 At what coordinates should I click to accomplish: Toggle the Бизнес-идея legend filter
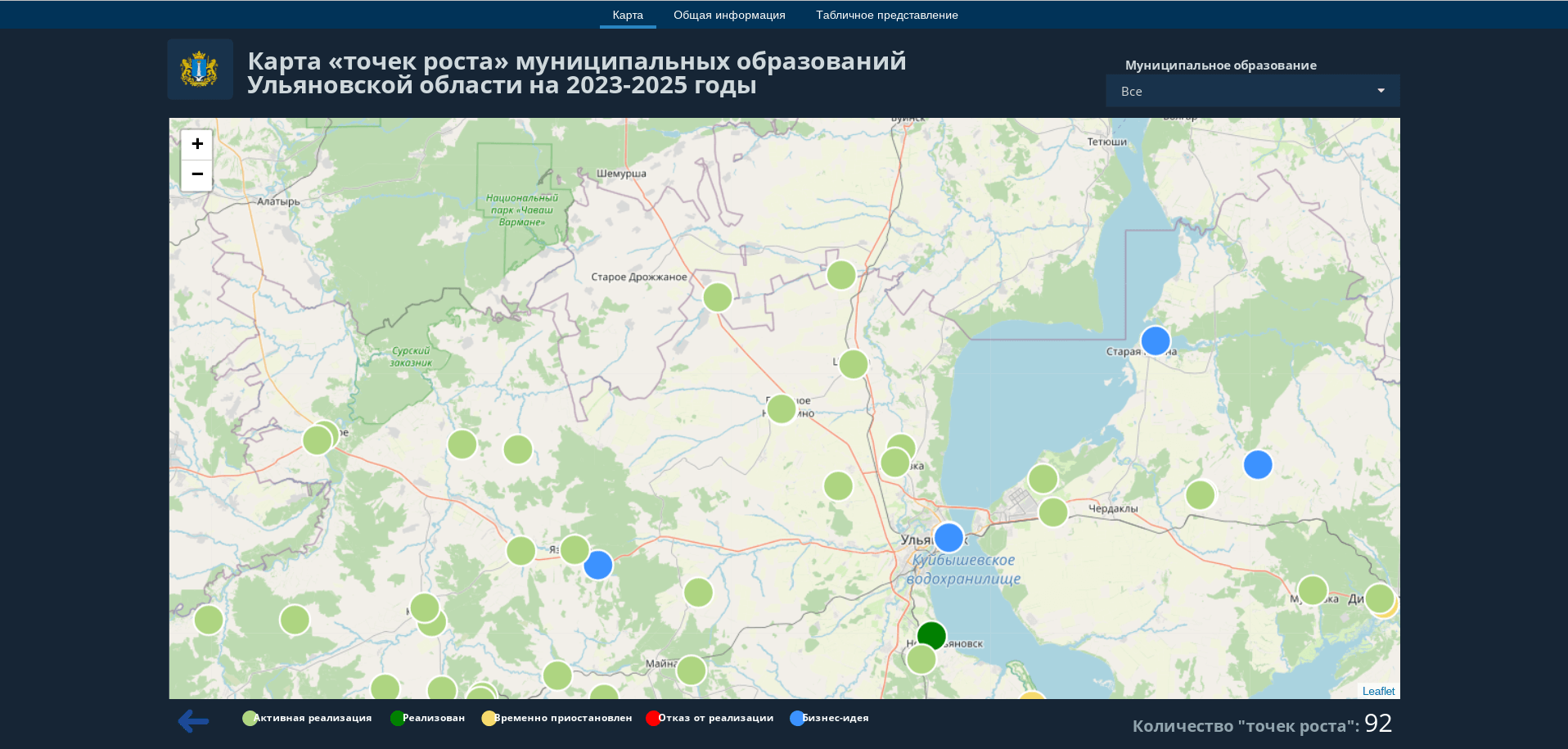click(x=829, y=718)
